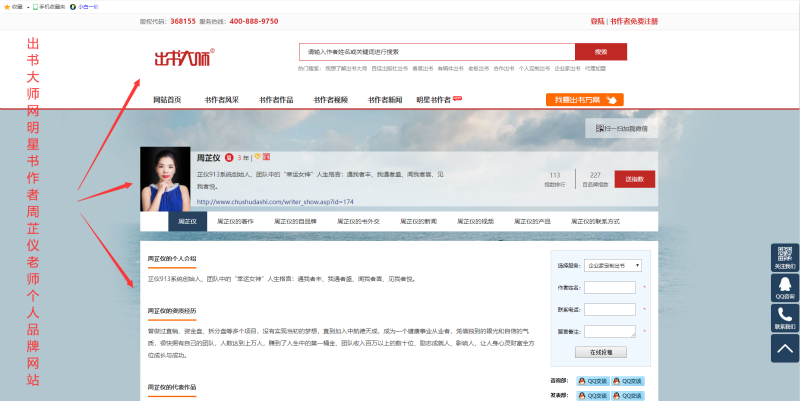Click the first 咨询部 QQ交谈 icon
The width and height of the screenshot is (800, 401).
pyautogui.click(x=596, y=380)
